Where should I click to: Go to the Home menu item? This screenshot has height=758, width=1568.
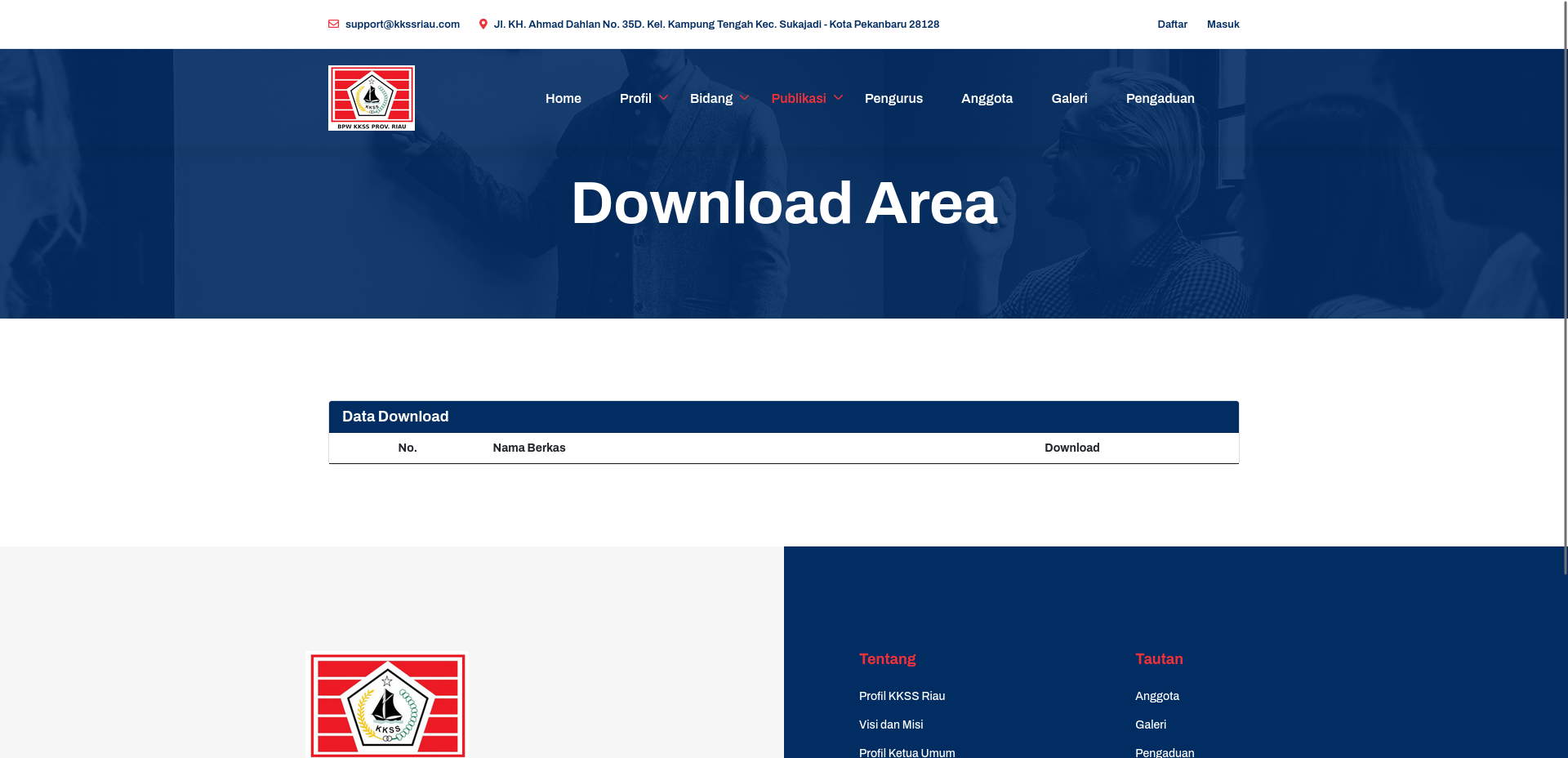[563, 99]
